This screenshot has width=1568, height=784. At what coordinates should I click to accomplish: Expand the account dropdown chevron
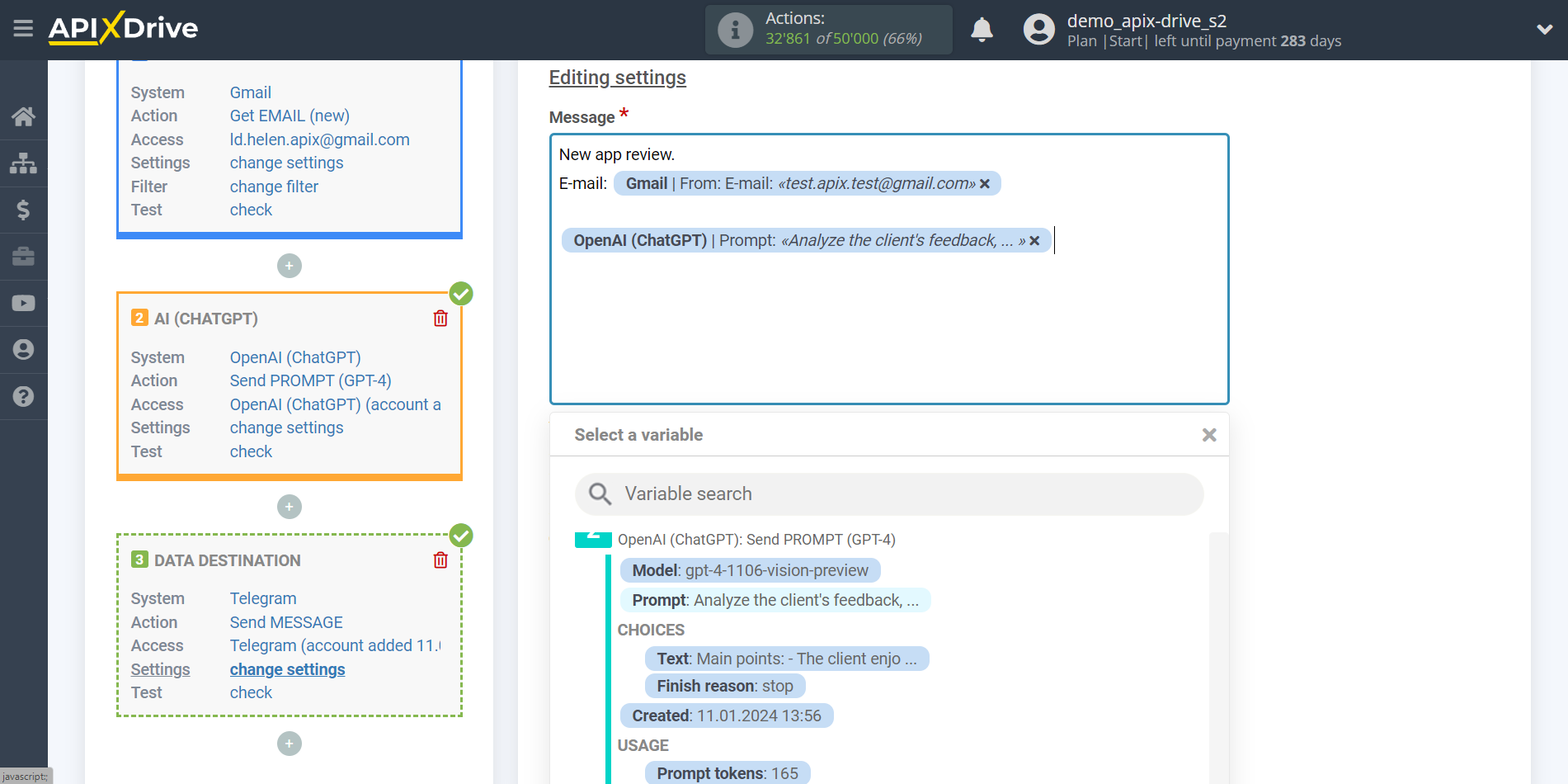1544,30
